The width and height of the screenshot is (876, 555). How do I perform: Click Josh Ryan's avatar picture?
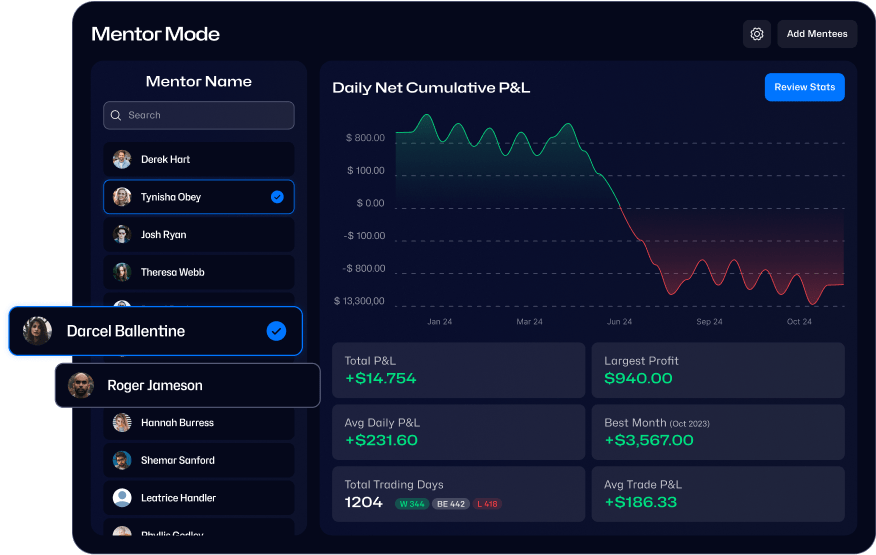(122, 235)
